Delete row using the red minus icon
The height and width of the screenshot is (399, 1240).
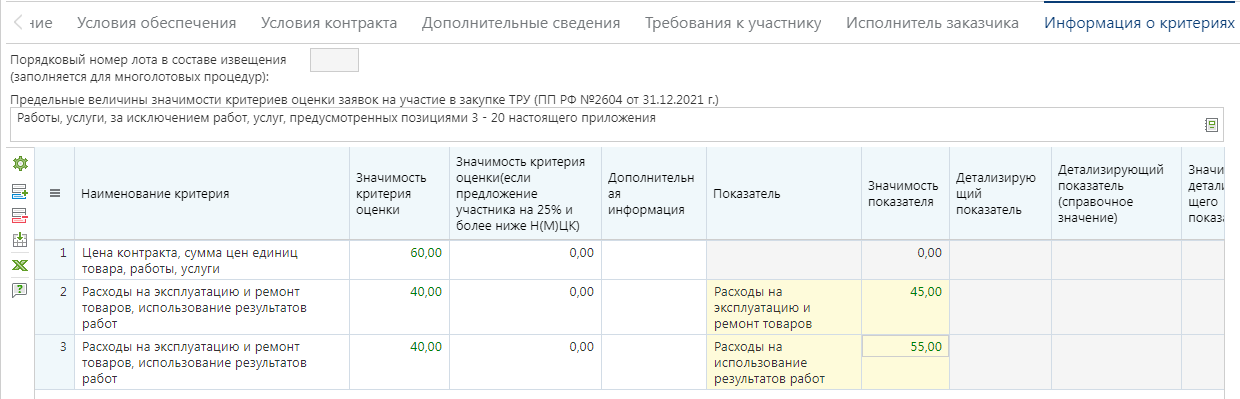[x=19, y=215]
